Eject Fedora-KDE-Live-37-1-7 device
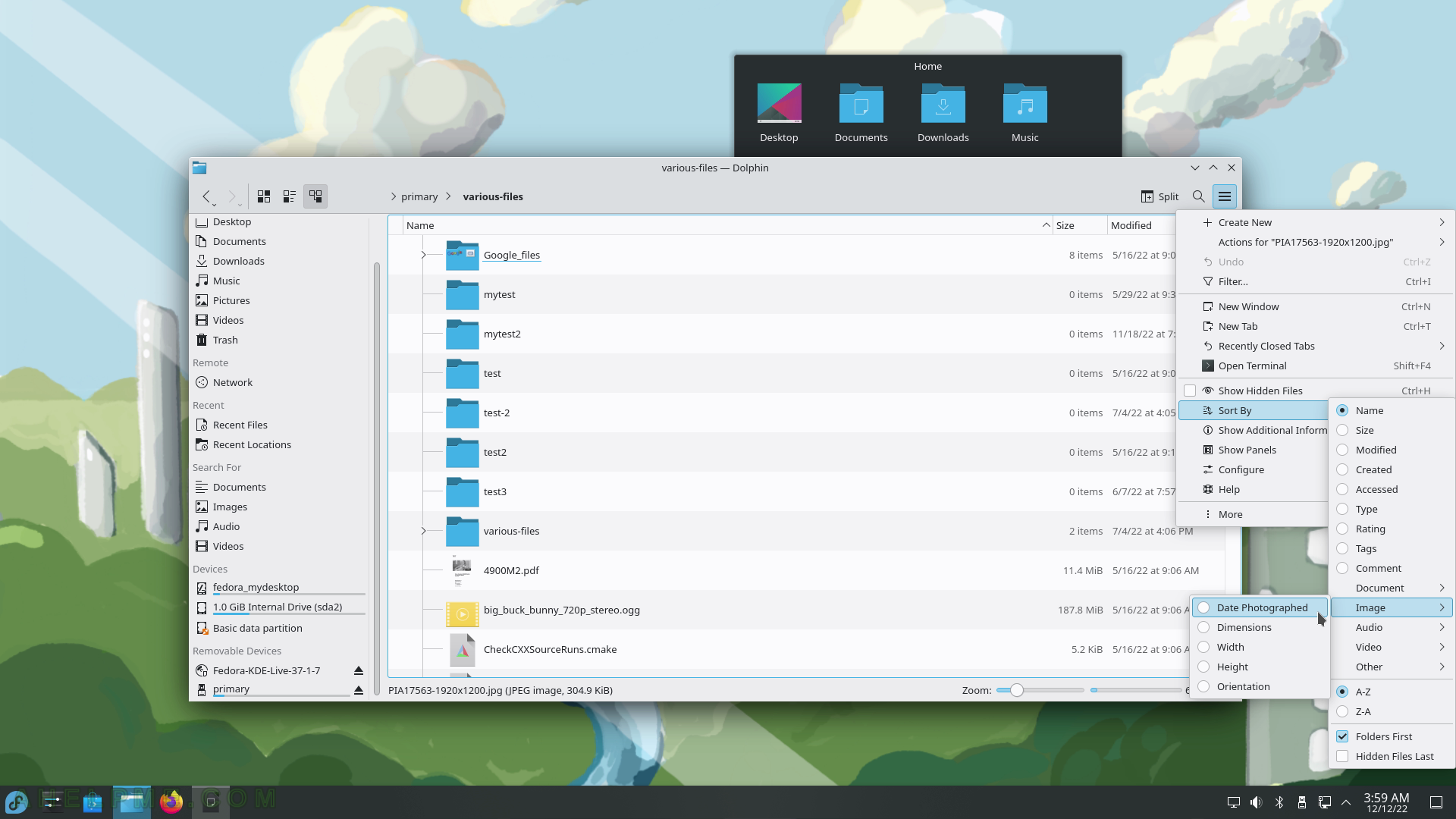Image resolution: width=1456 pixels, height=819 pixels. (359, 670)
